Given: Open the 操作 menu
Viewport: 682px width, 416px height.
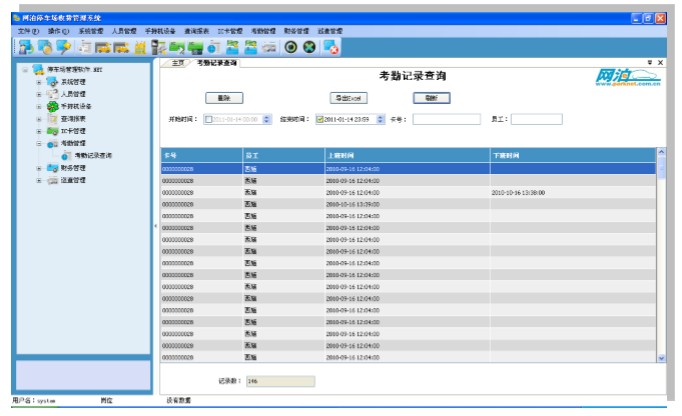Looking at the screenshot, I should (58, 31).
